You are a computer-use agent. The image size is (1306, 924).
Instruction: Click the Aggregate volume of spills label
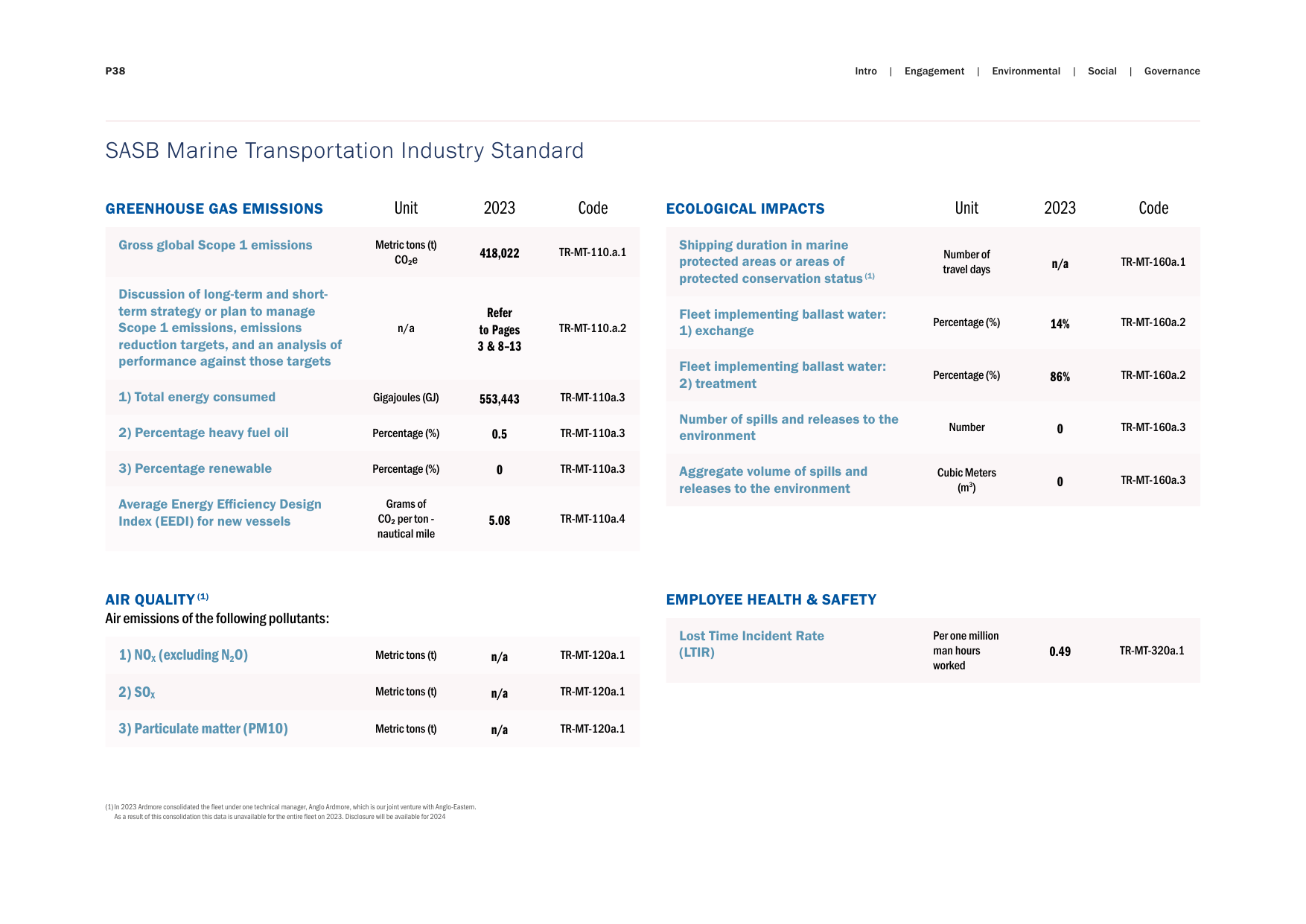773,480
